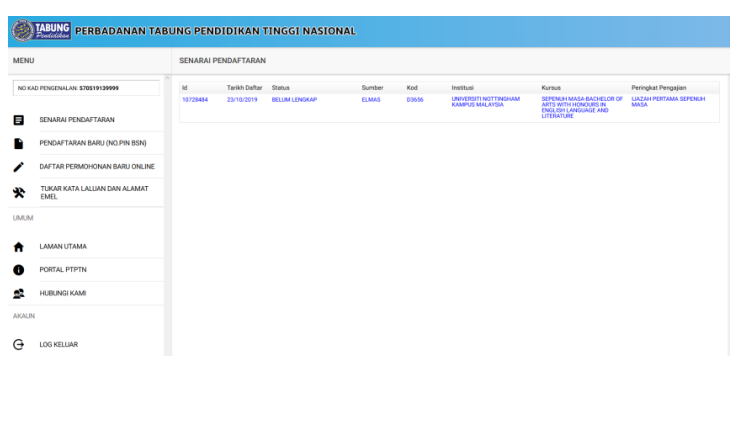This screenshot has width=738, height=435.
Task: Click Ijazah Pertama Sepenuh Masa link
Action: tap(668, 102)
